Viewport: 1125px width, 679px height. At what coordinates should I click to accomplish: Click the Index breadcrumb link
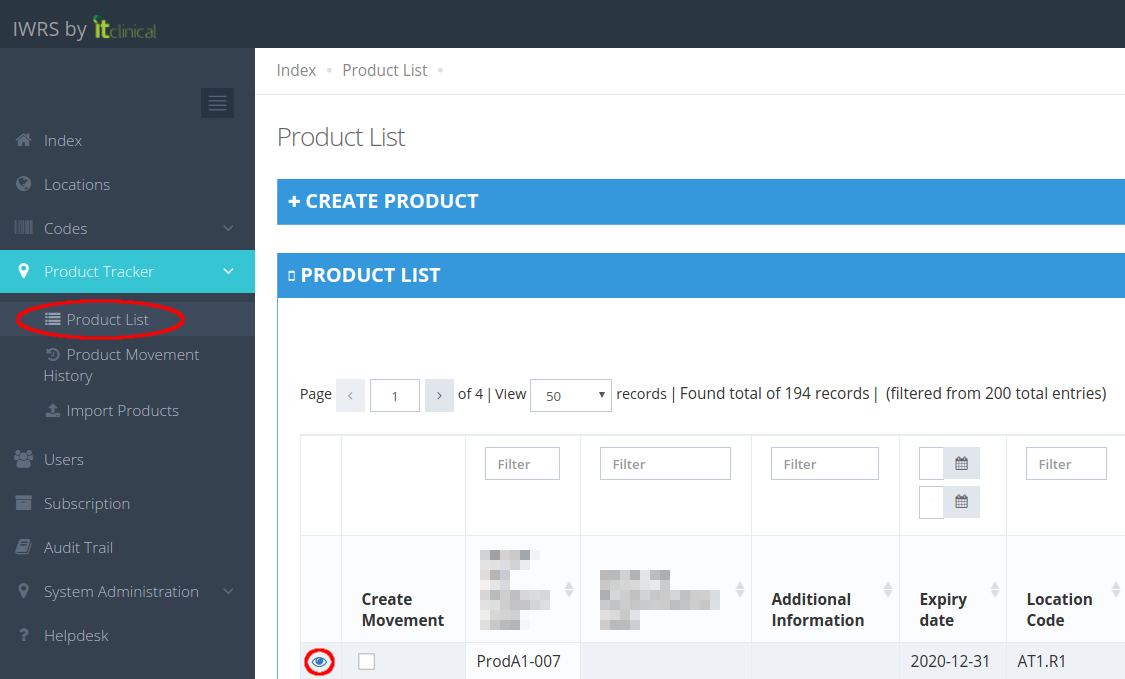[296, 70]
